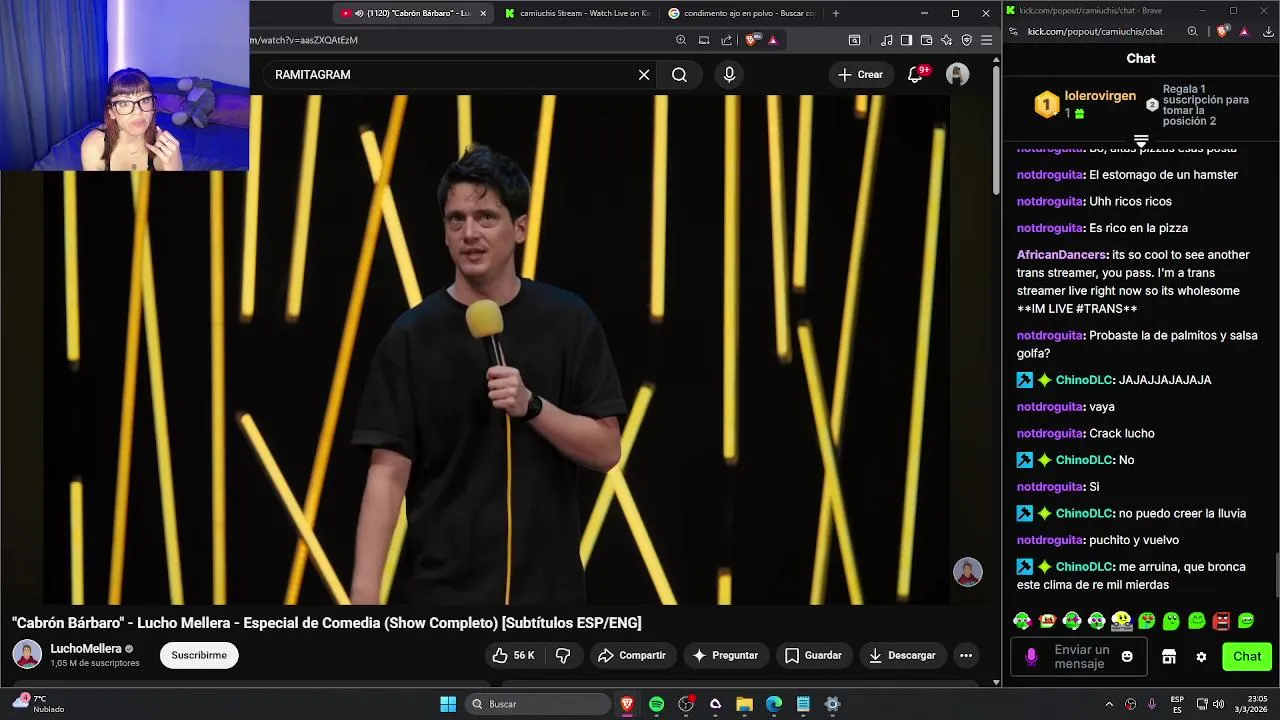Click AfricanDancers username in chat
The width and height of the screenshot is (1280, 720).
1062,255
